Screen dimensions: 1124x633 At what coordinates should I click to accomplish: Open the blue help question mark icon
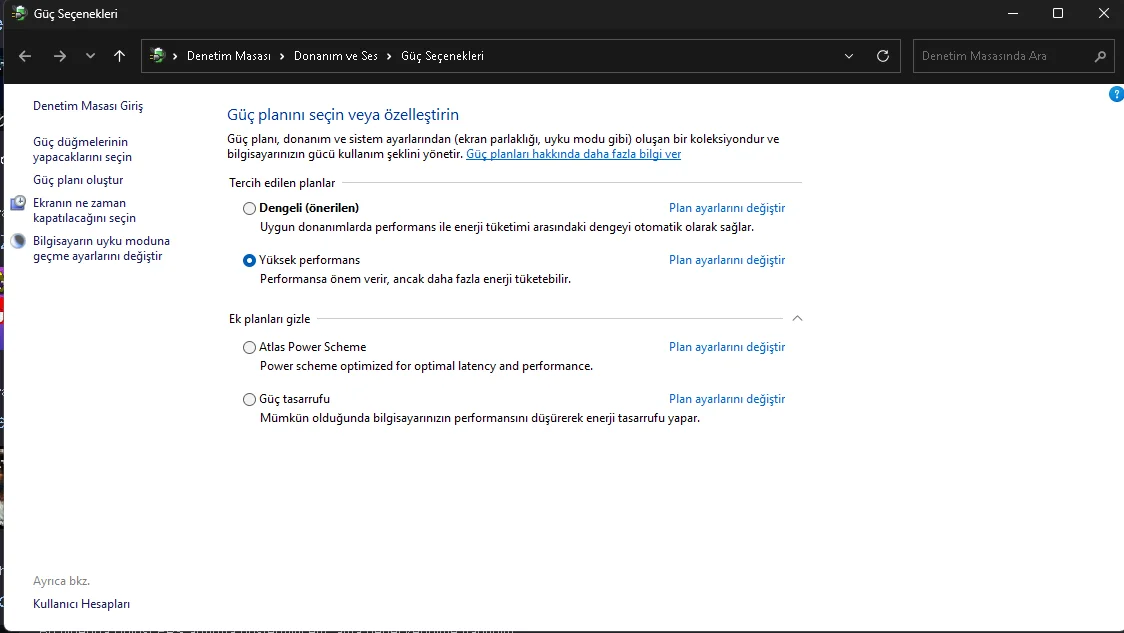[1116, 94]
